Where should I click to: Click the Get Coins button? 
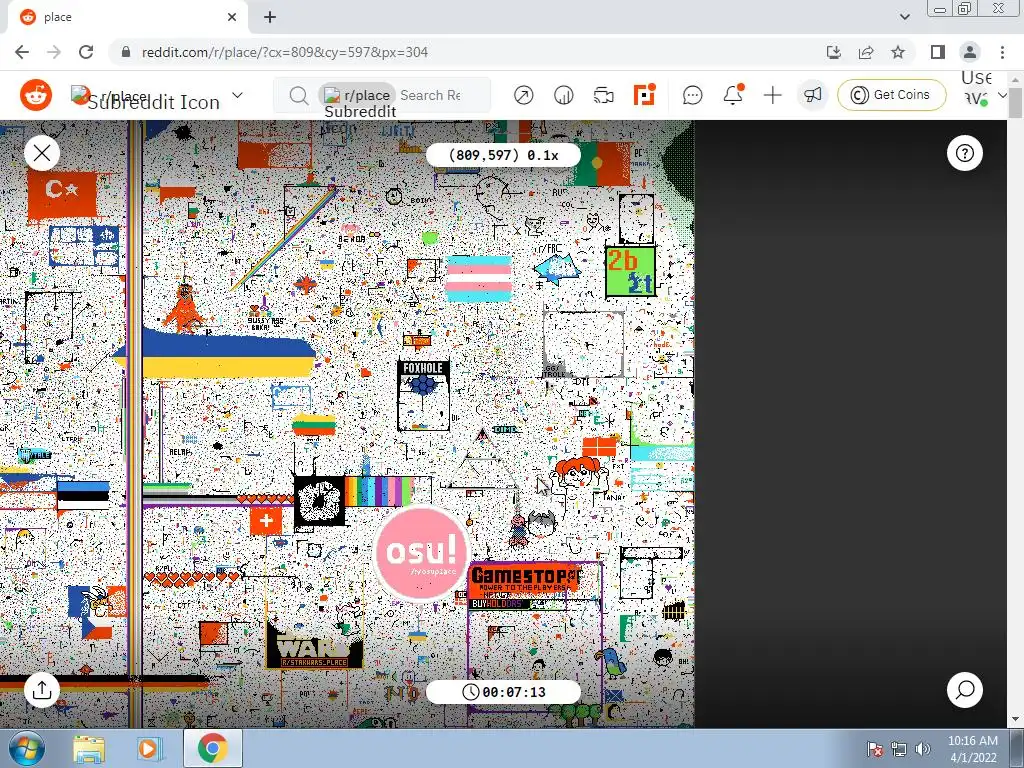[x=891, y=95]
